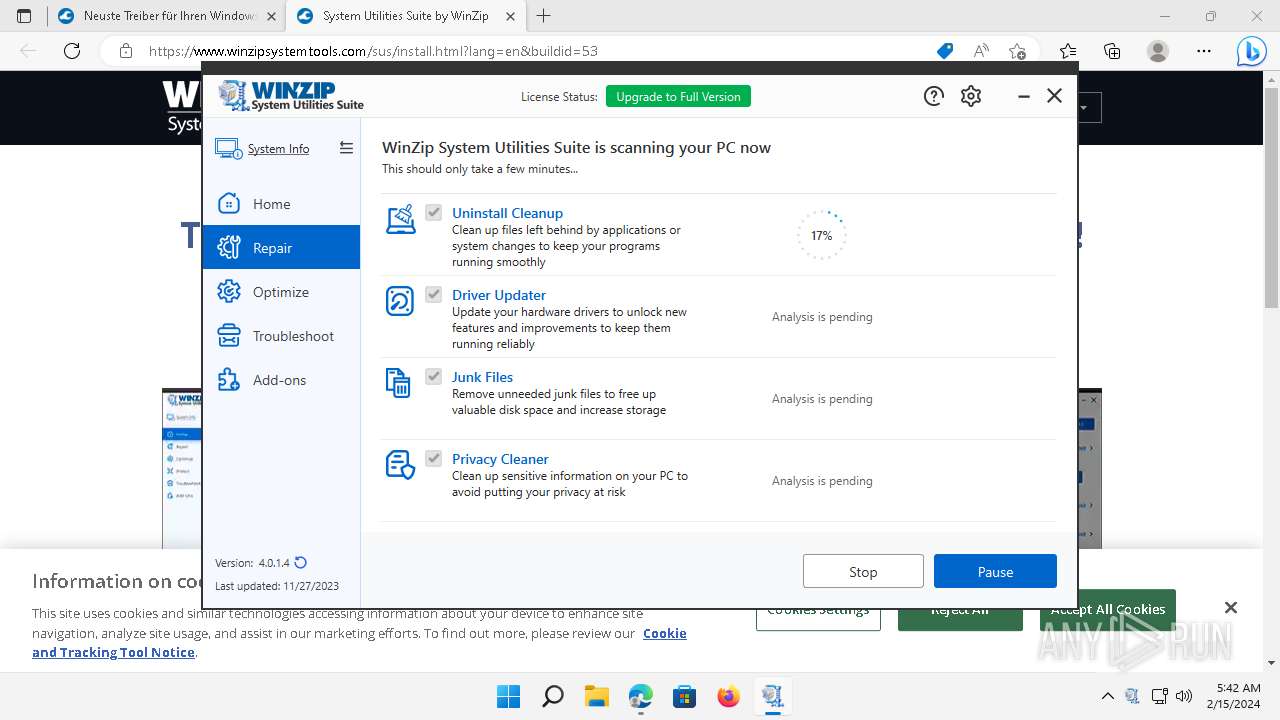
Task: Uncheck Junk Files checkbox
Action: (x=433, y=376)
